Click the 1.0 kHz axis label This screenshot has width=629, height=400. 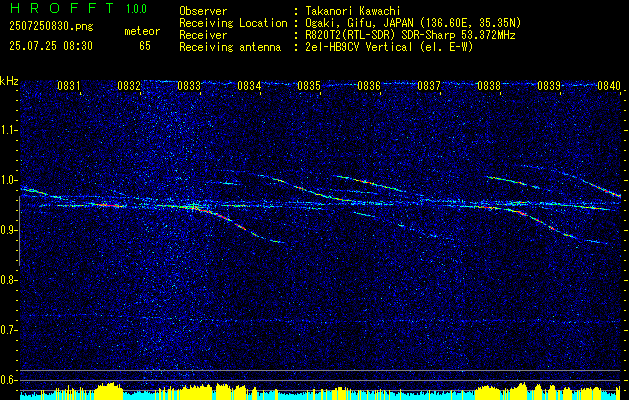click(x=8, y=180)
